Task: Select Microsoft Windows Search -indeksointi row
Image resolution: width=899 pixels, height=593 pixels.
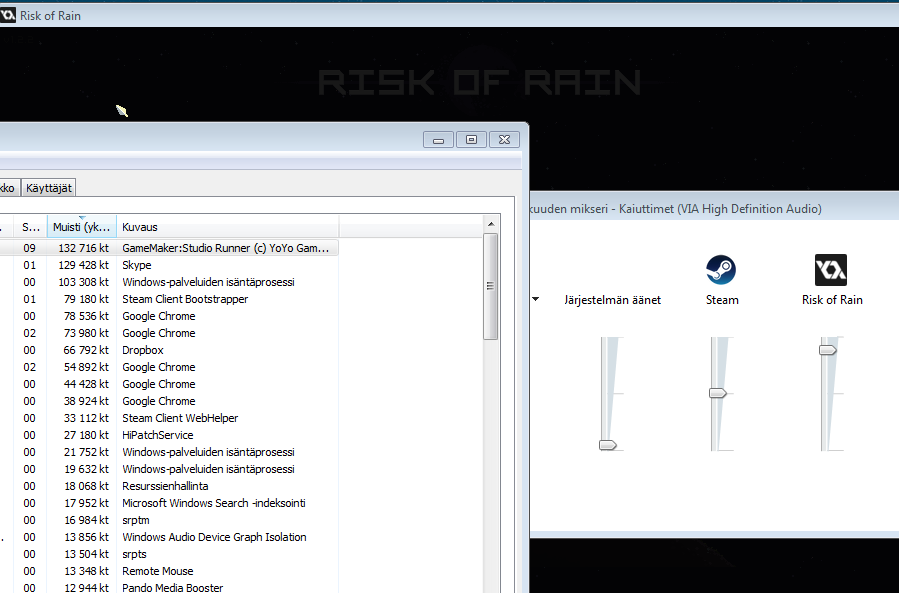Action: click(169, 503)
